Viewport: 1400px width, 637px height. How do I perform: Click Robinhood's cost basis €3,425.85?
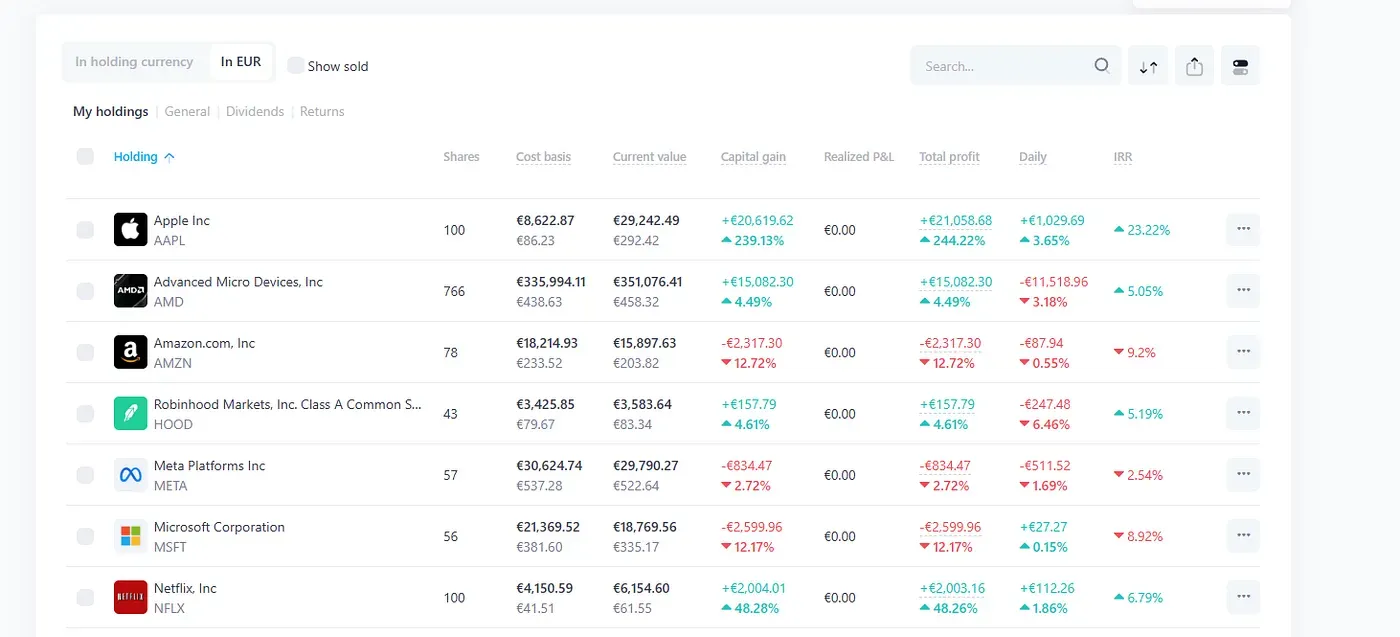pyautogui.click(x=545, y=405)
